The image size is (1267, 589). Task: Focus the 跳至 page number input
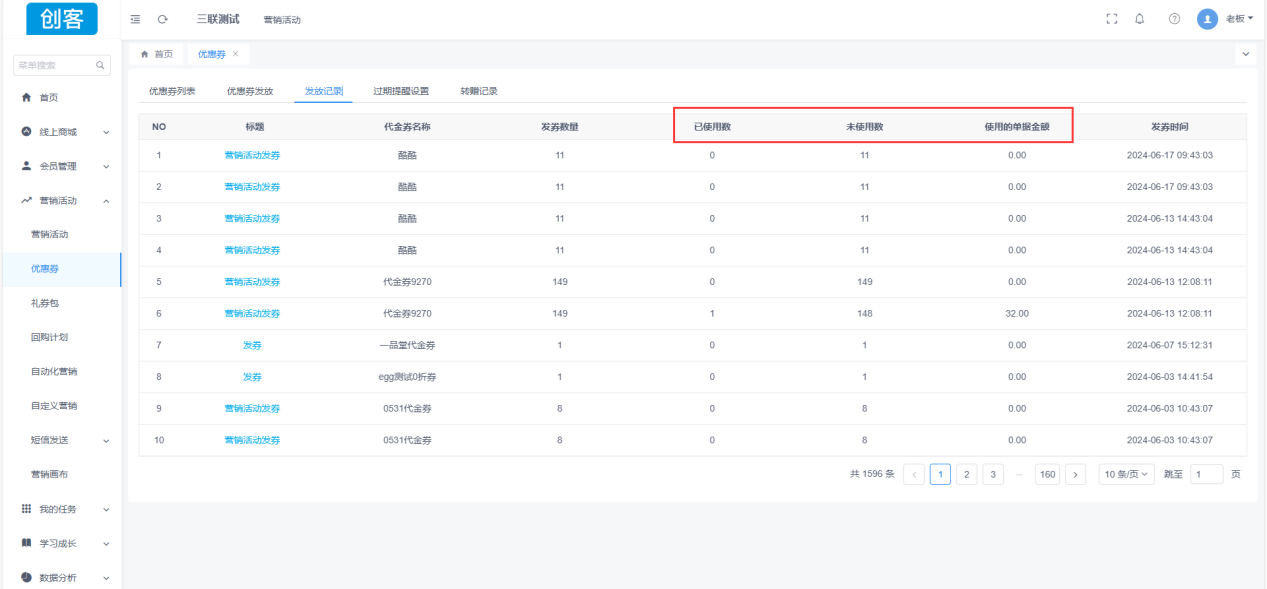tap(1207, 474)
